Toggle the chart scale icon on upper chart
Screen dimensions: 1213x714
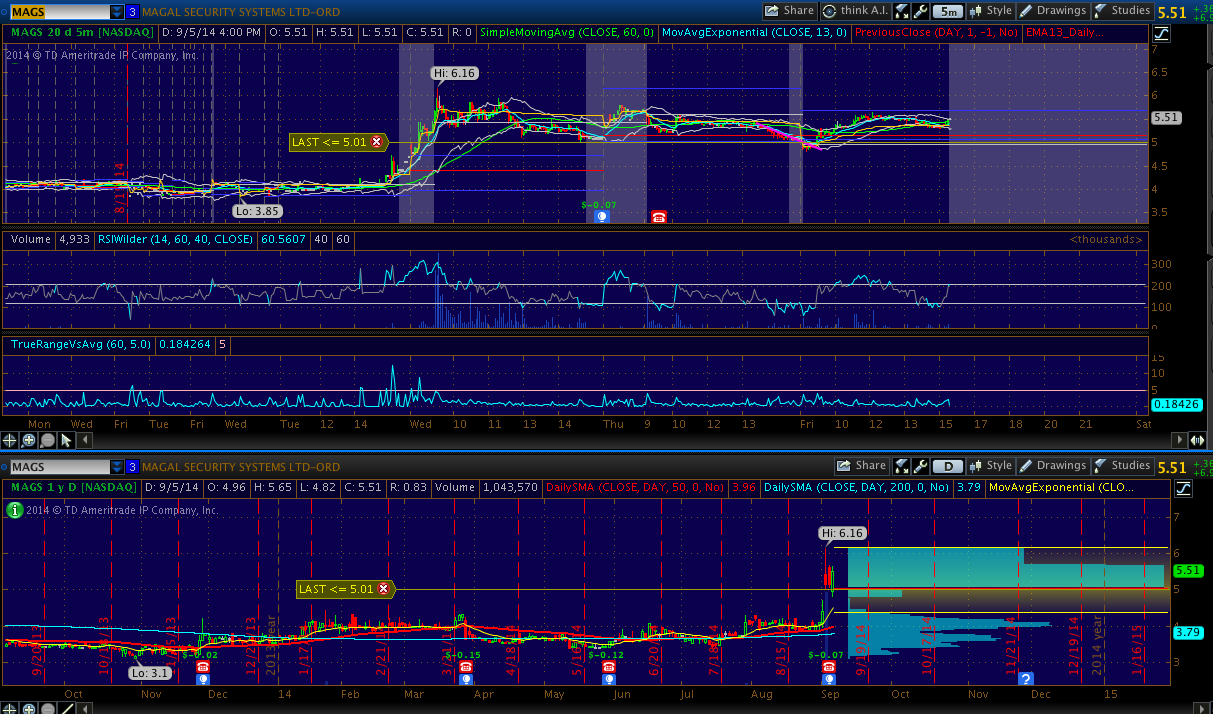pyautogui.click(x=1183, y=33)
